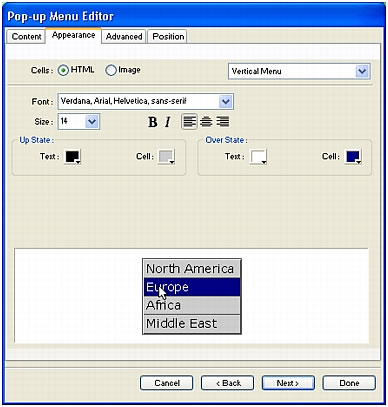
Task: Select HTML cells radio button
Action: pos(63,70)
